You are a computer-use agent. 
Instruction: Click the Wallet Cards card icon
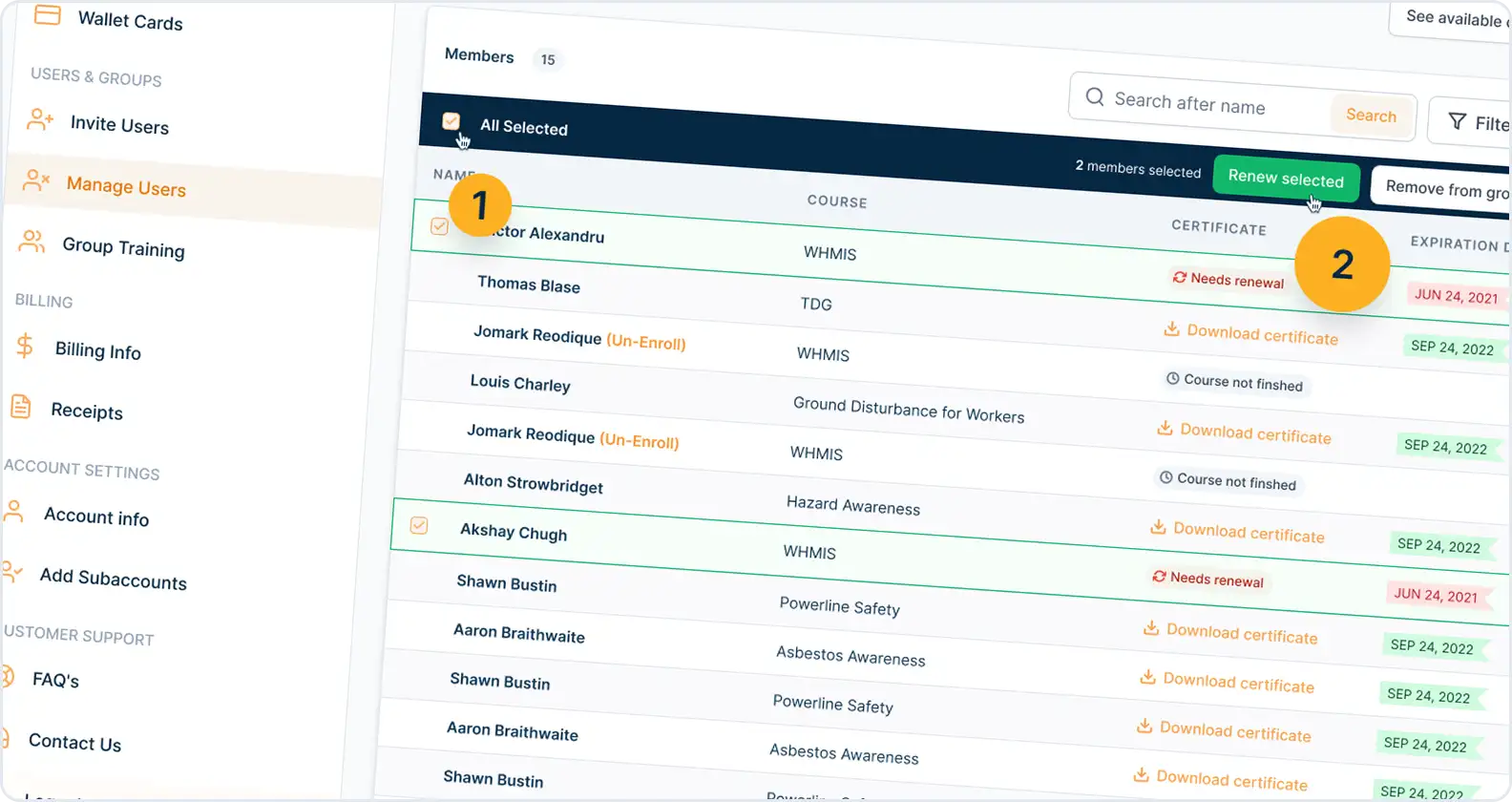[x=48, y=14]
